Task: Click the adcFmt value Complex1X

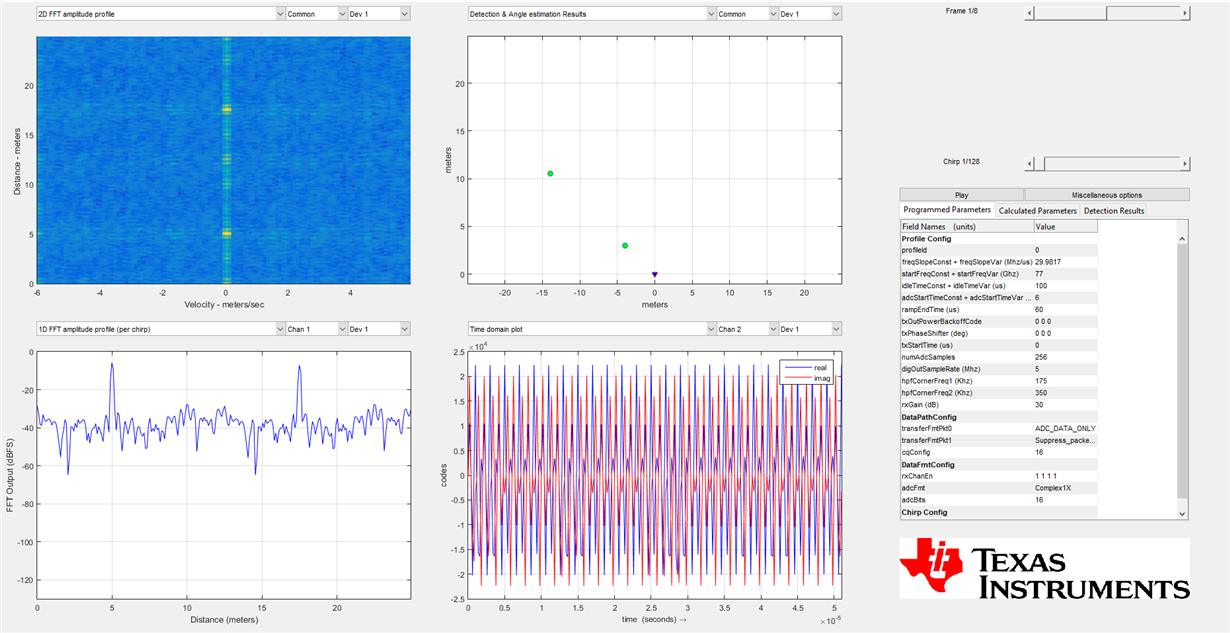Action: point(1065,488)
